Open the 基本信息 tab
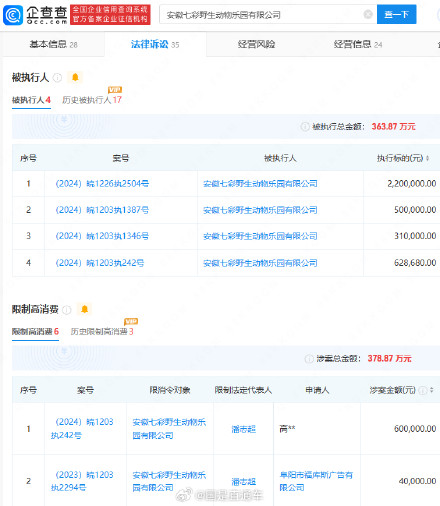 pyautogui.click(x=53, y=44)
